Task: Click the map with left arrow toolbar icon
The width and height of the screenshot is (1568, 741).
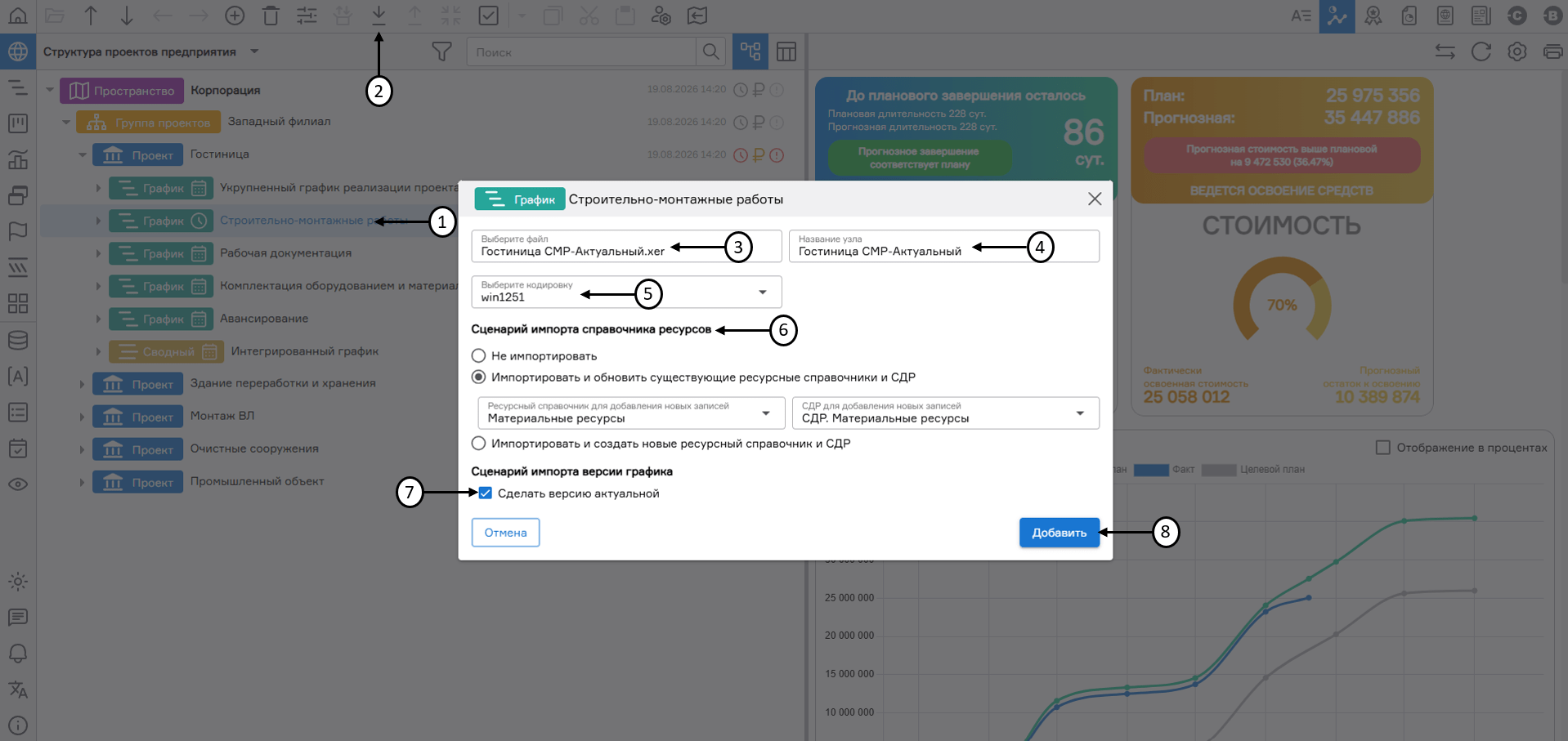Action: [x=697, y=16]
